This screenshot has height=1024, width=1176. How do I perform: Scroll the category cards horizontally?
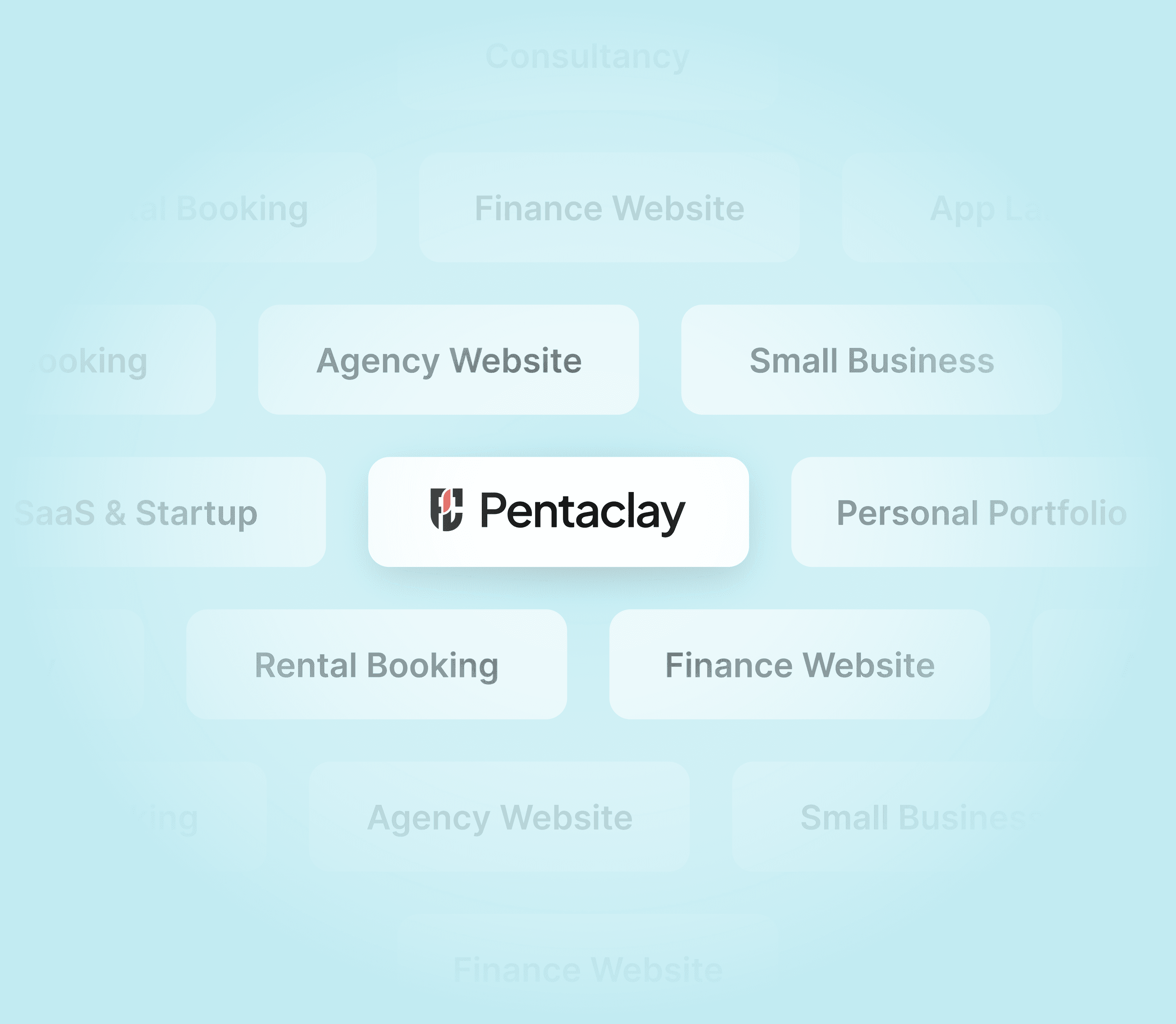588,512
